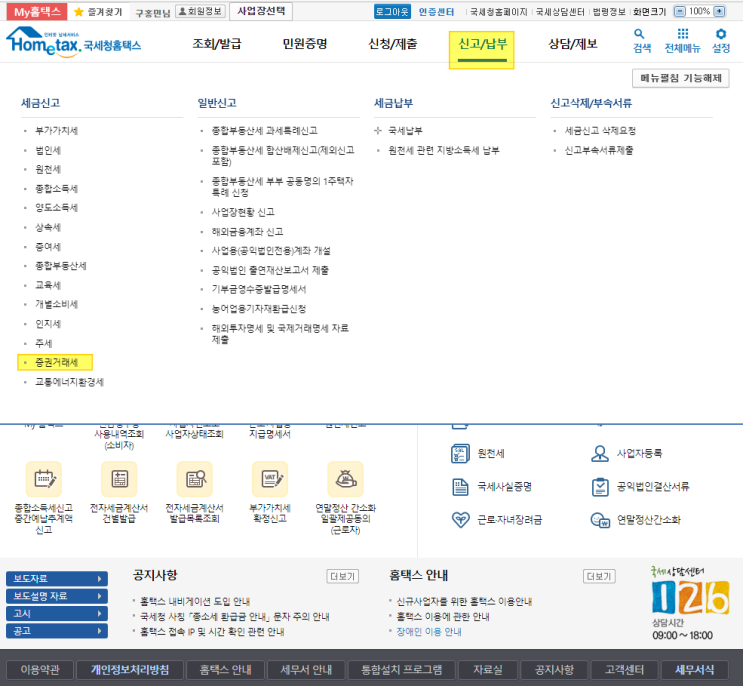The height and width of the screenshot is (686, 743).
Task: Click 국세청홈페이지 top link
Action: pyautogui.click(x=498, y=12)
